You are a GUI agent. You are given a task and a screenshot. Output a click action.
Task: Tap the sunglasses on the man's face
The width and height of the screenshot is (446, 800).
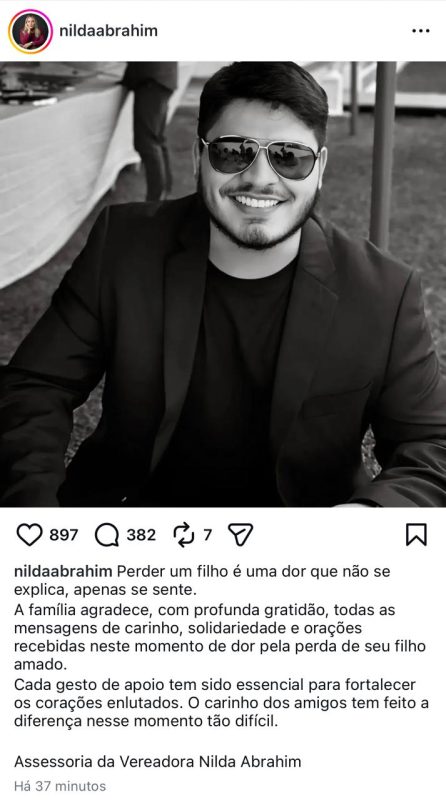(260, 157)
